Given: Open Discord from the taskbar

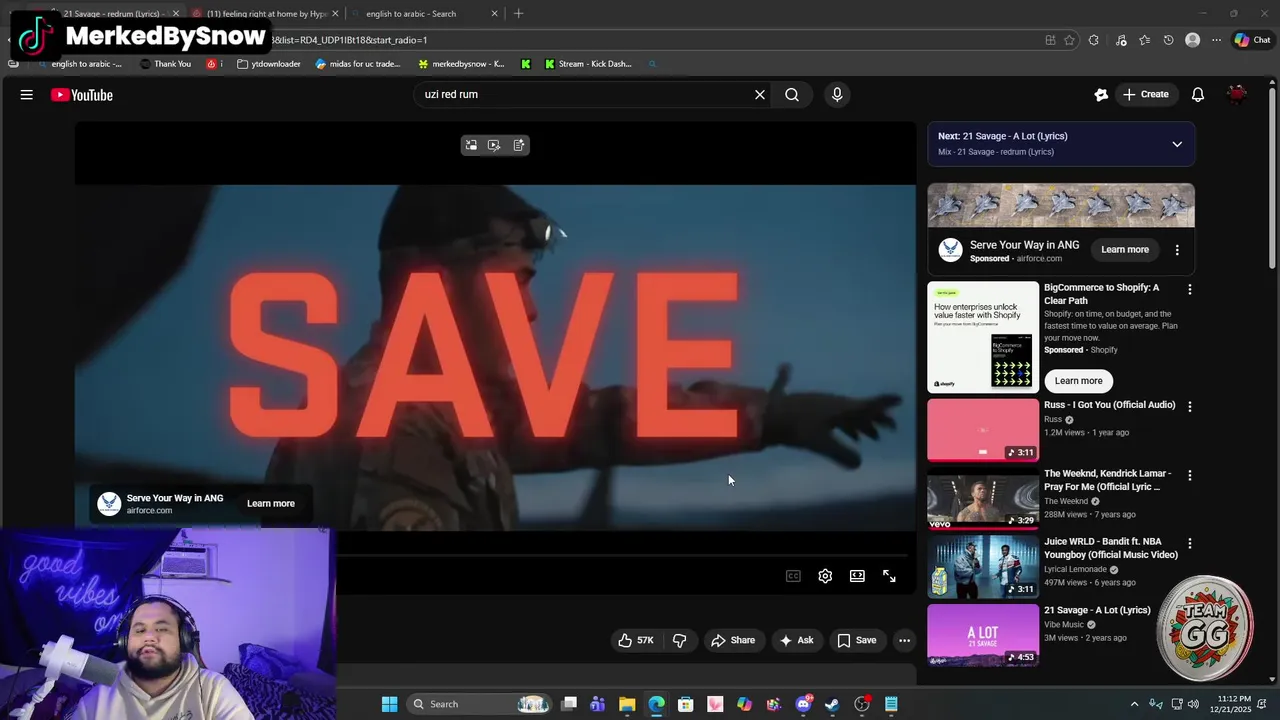Looking at the screenshot, I should pos(803,704).
